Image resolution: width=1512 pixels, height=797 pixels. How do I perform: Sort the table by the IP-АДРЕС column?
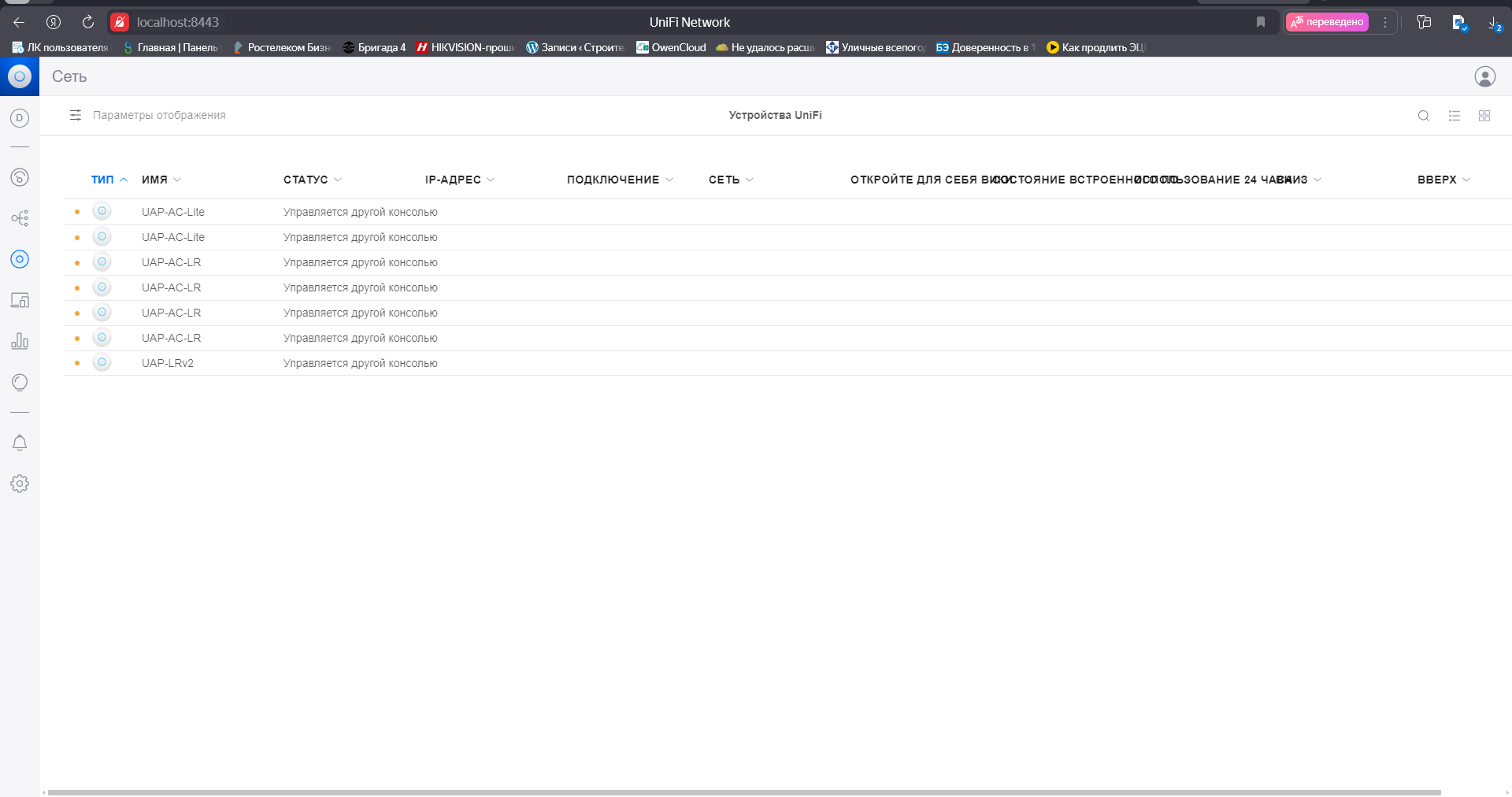point(460,180)
